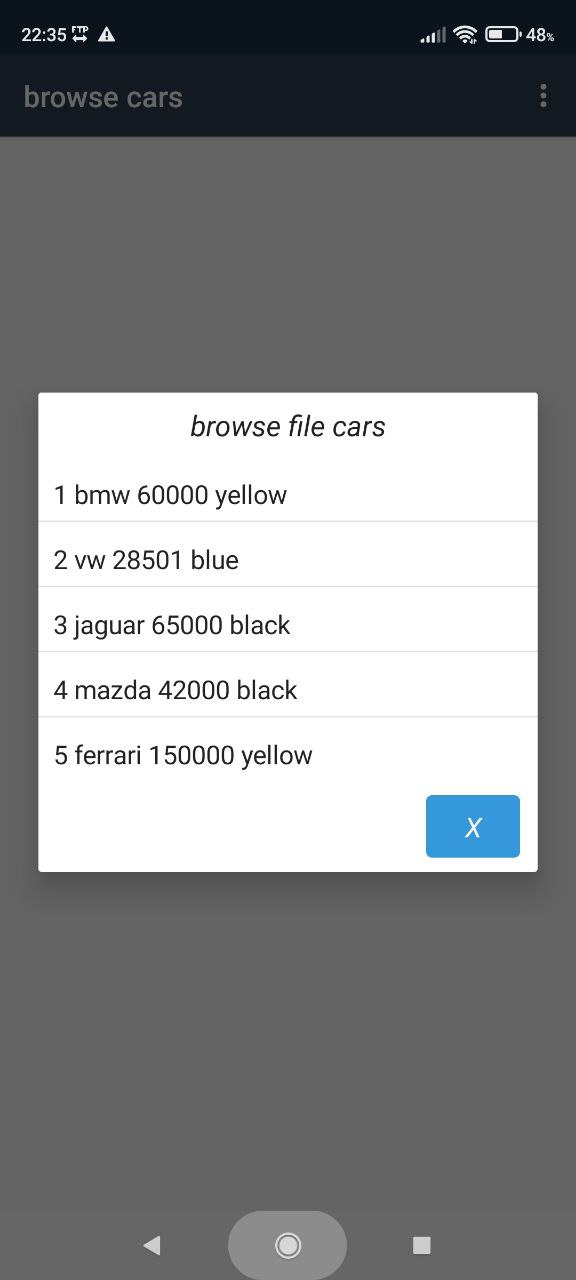The height and width of the screenshot is (1280, 576).
Task: Open the three-dot overflow menu
Action: coord(543,96)
